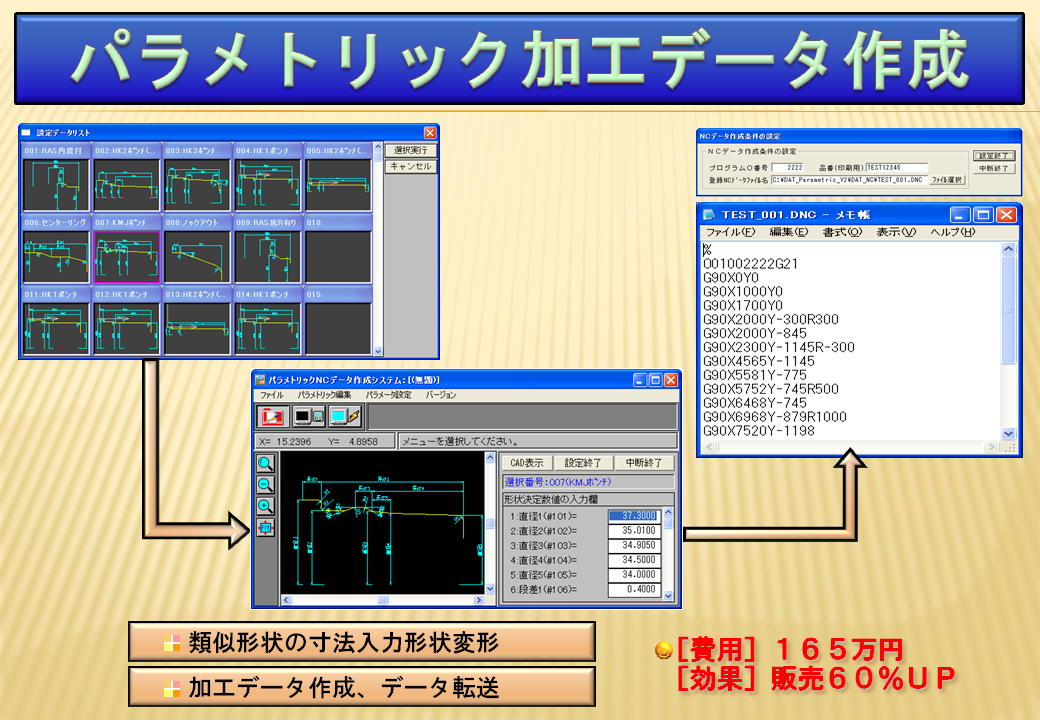Click the 登録NCデータファイル名 path field
This screenshot has width=1040, height=720.
click(x=848, y=180)
